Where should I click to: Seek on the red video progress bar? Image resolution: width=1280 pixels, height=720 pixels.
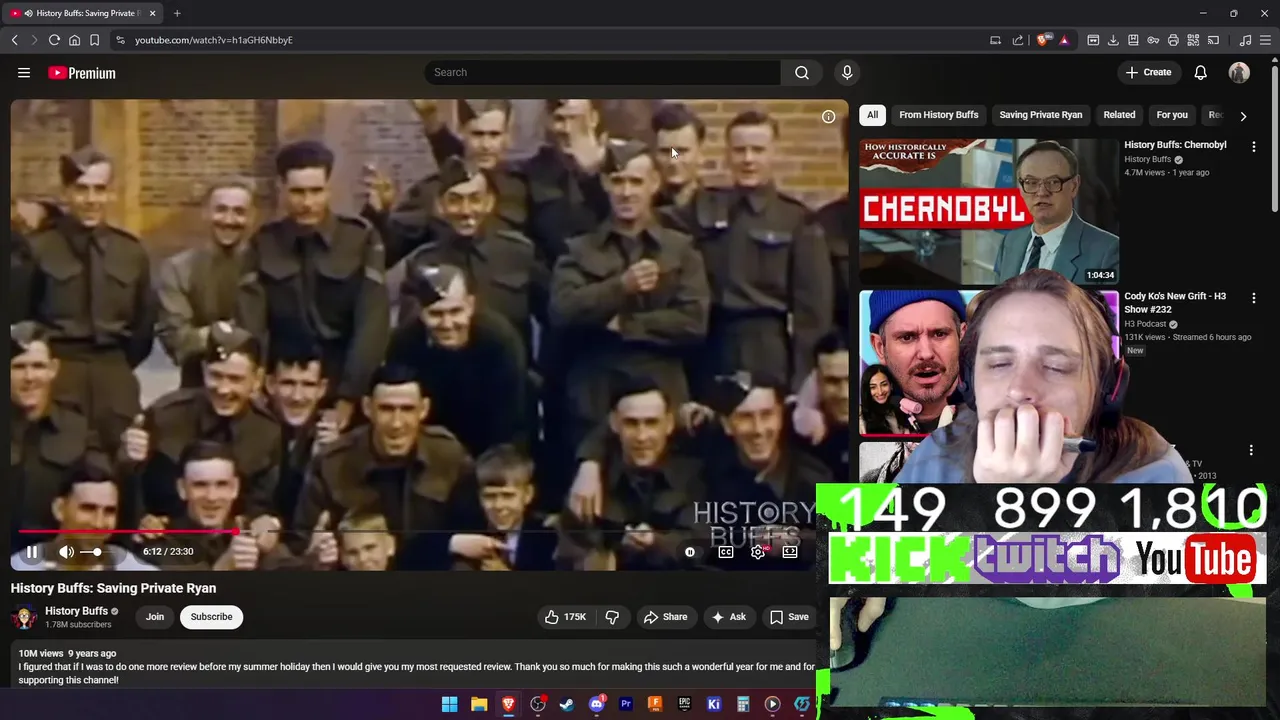click(430, 532)
